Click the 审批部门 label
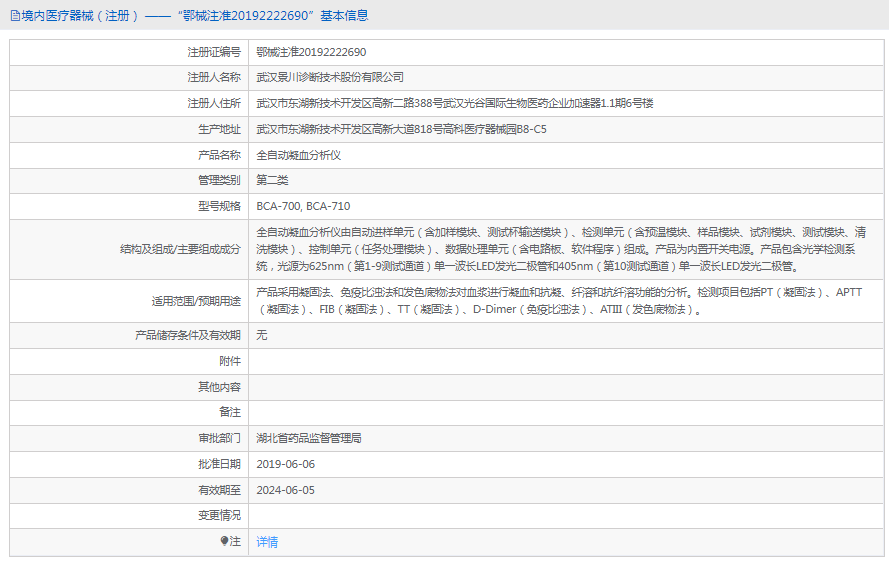889x561 pixels. coord(219,438)
